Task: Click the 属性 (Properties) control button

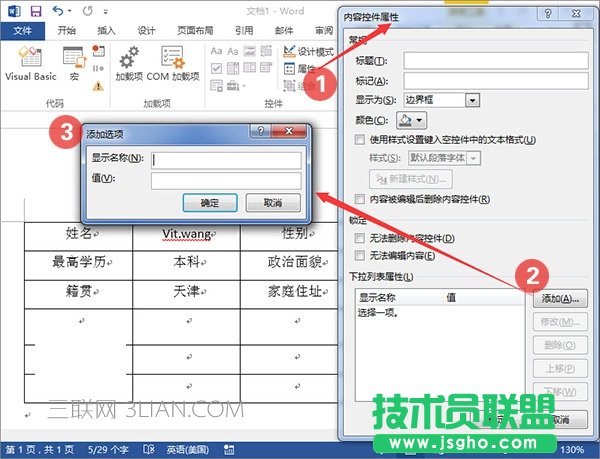Action: tap(300, 69)
